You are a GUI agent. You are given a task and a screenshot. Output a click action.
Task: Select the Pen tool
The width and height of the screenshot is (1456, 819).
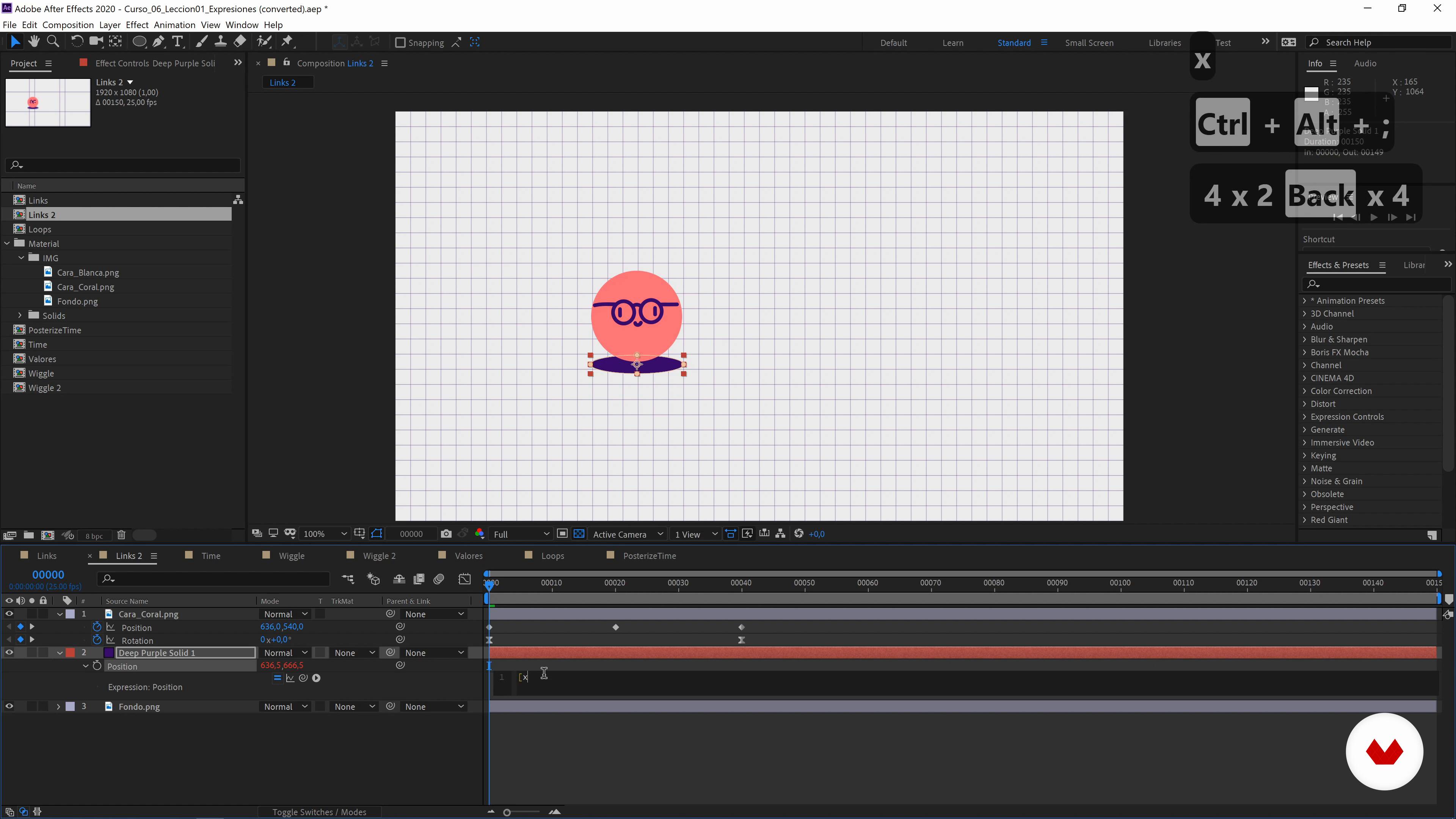(159, 41)
